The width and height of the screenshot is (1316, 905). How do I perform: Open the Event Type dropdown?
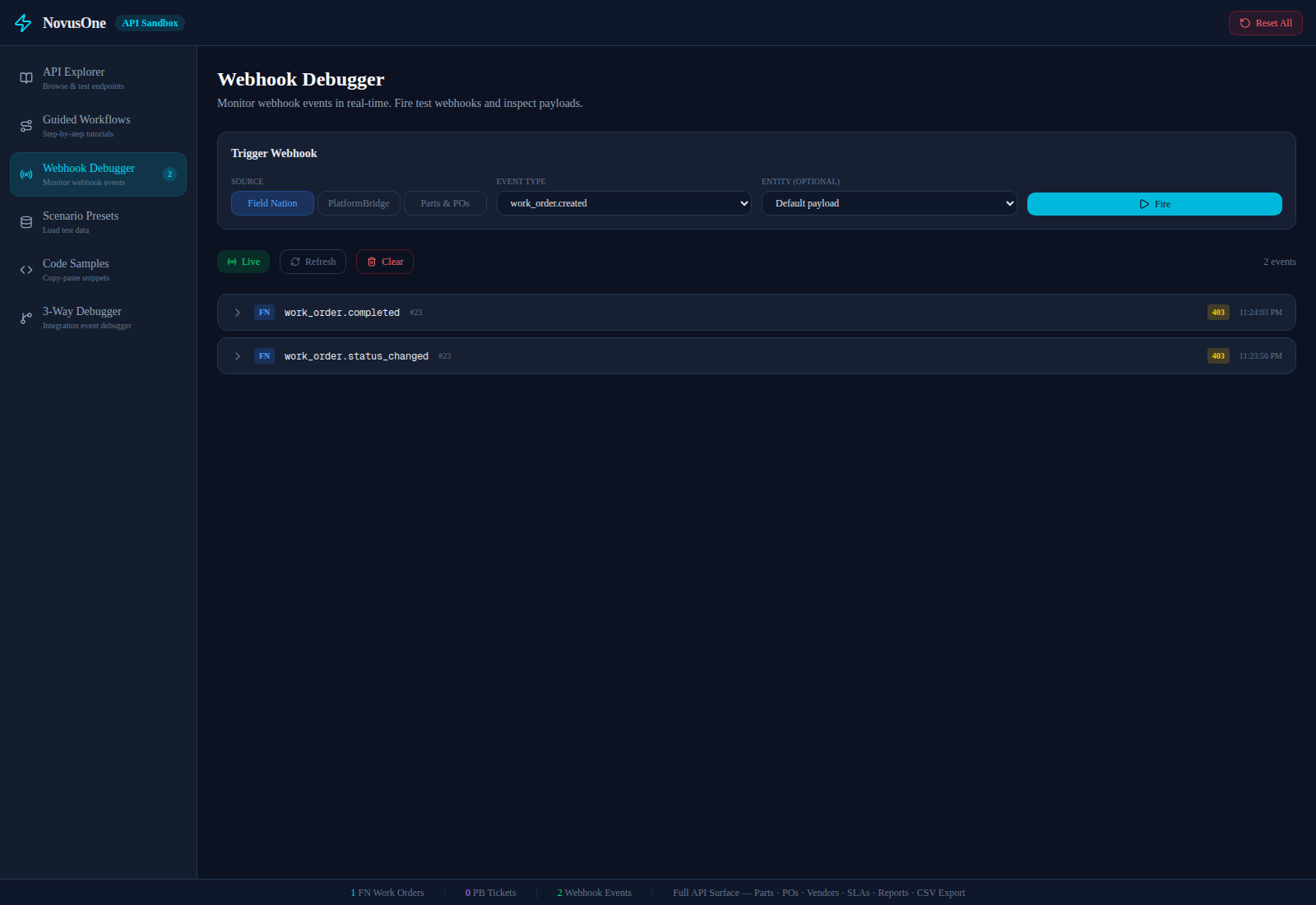(x=624, y=203)
